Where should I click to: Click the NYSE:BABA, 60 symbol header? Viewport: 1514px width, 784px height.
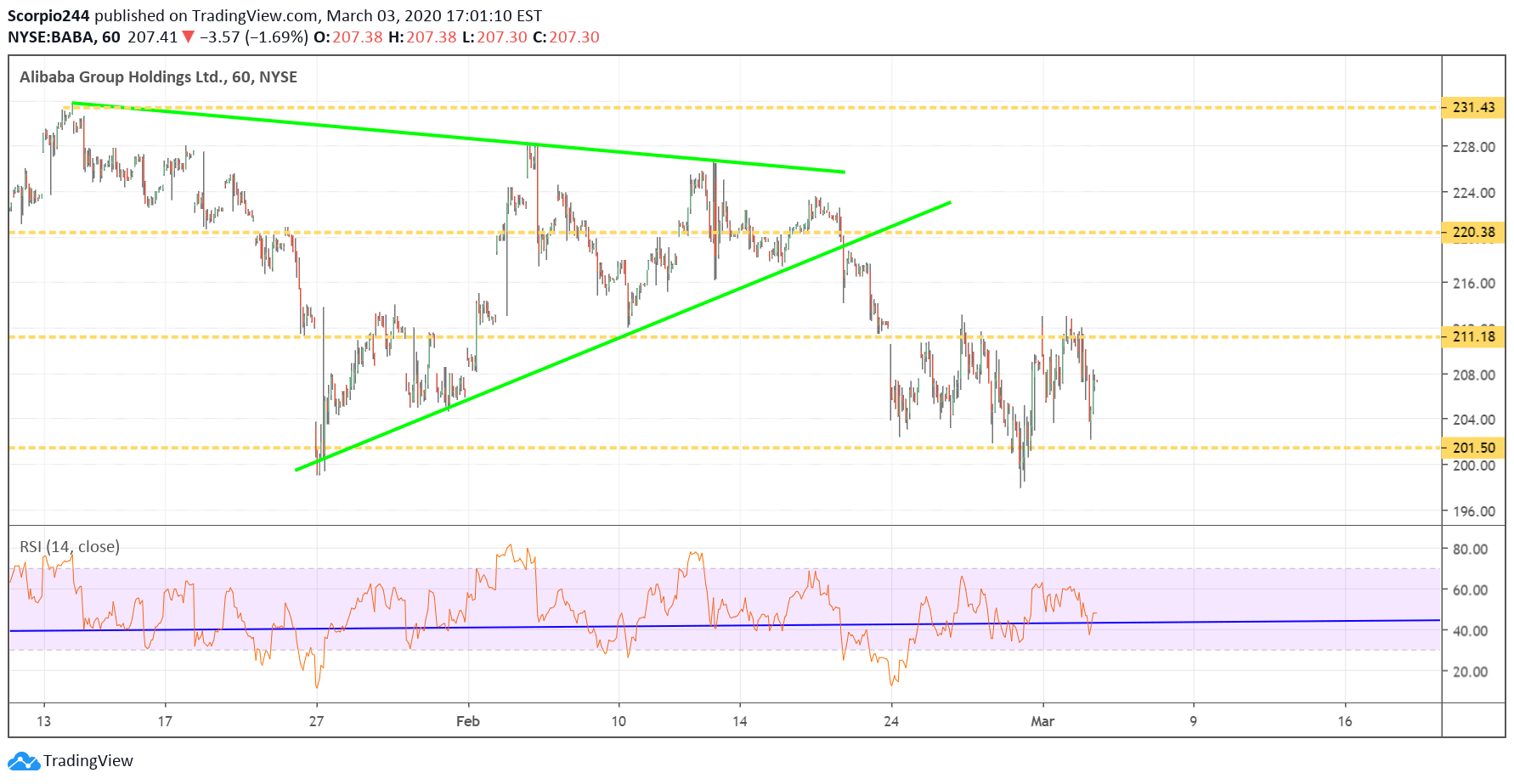point(64,37)
